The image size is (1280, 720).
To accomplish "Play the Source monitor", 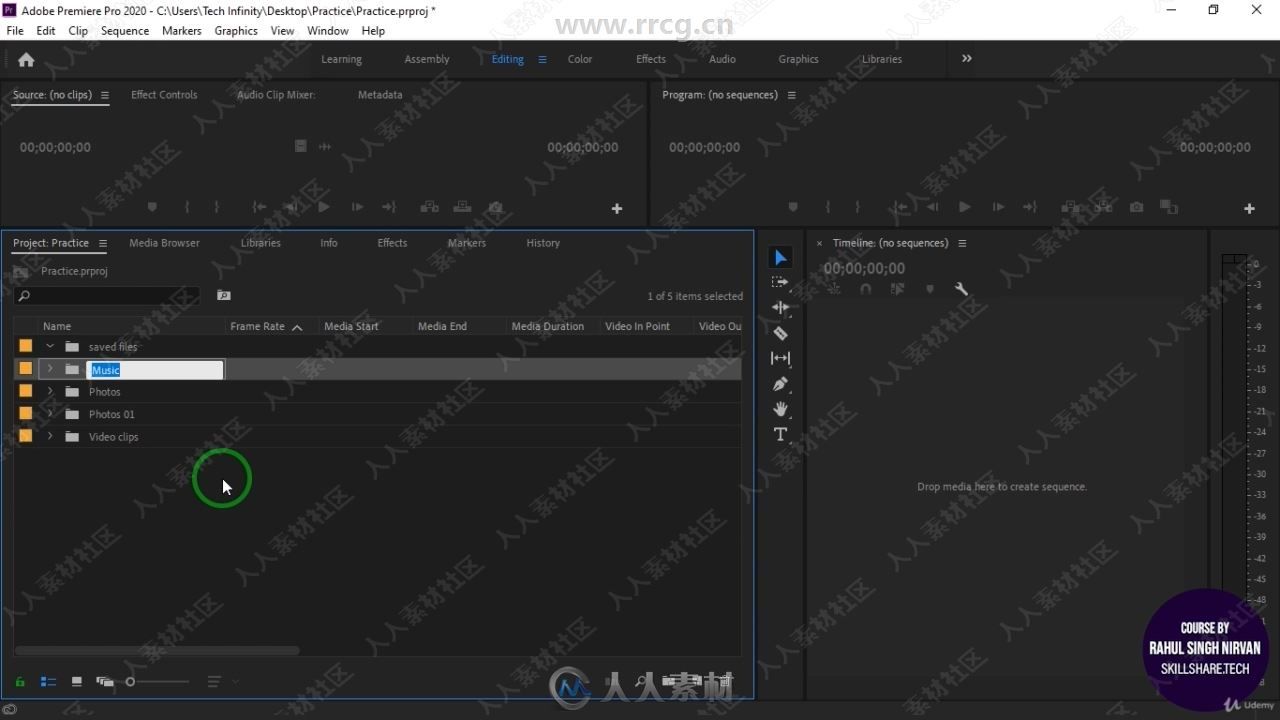I will click(x=323, y=207).
